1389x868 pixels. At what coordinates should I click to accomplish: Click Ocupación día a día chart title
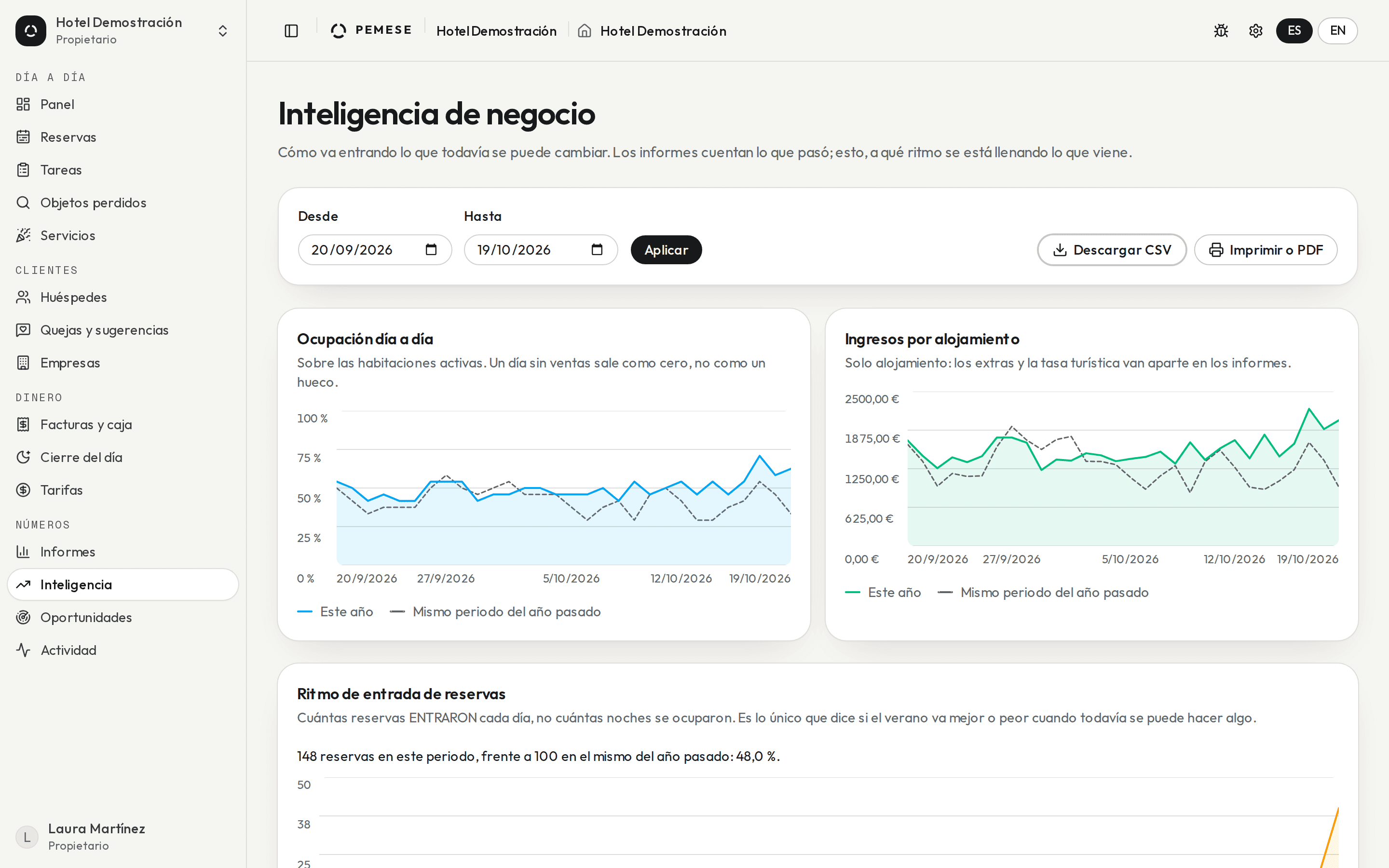pos(365,339)
